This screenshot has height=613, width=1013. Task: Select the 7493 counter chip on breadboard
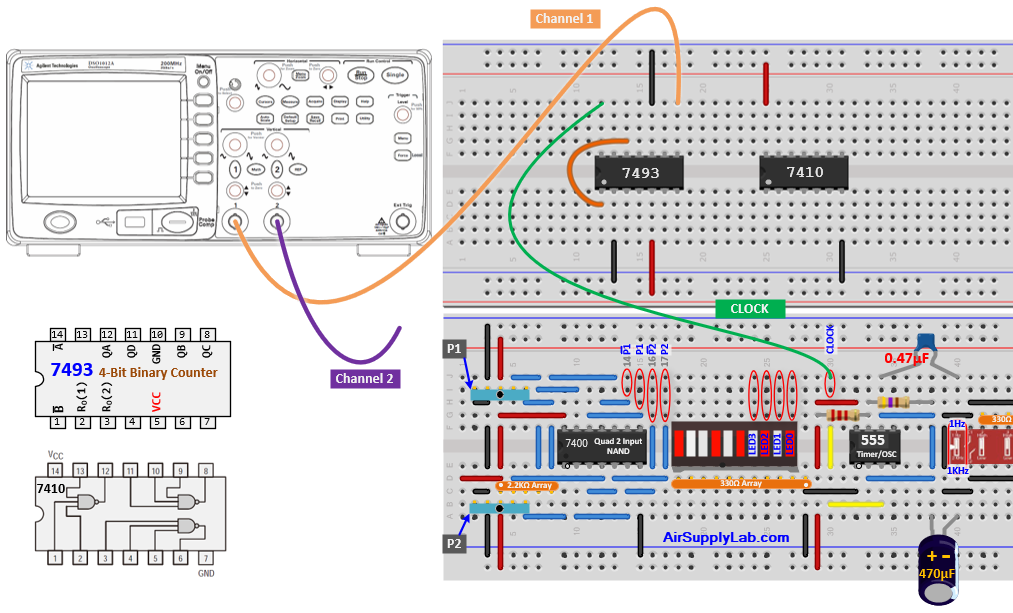point(640,173)
